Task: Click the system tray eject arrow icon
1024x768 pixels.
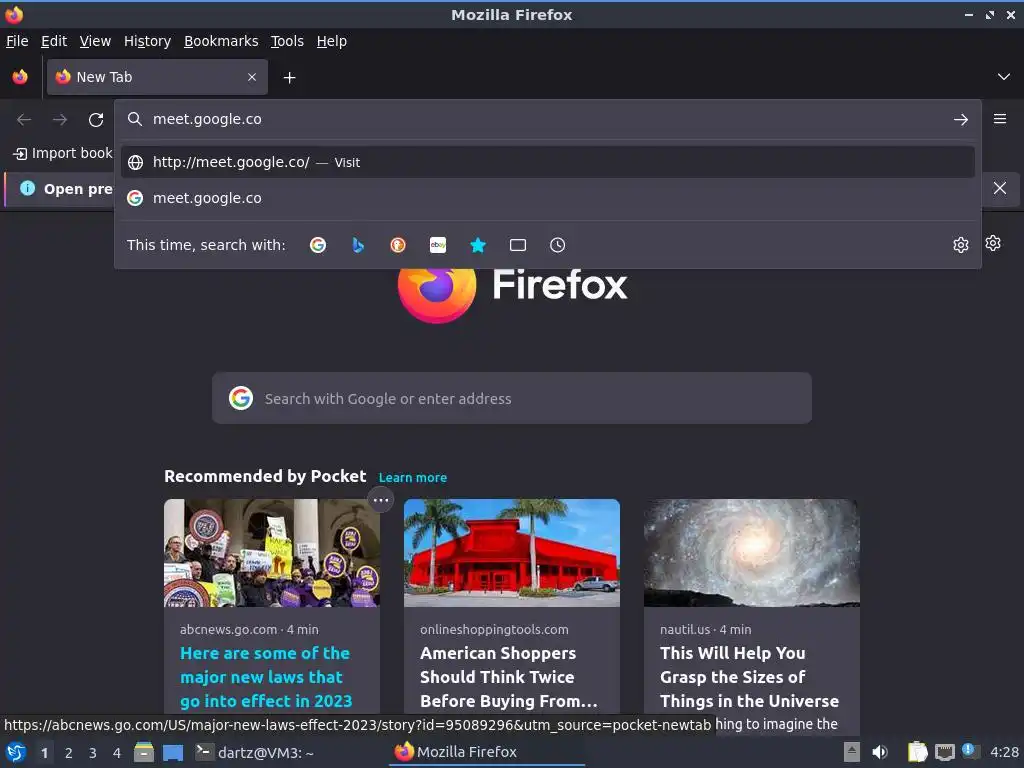Action: pos(852,752)
